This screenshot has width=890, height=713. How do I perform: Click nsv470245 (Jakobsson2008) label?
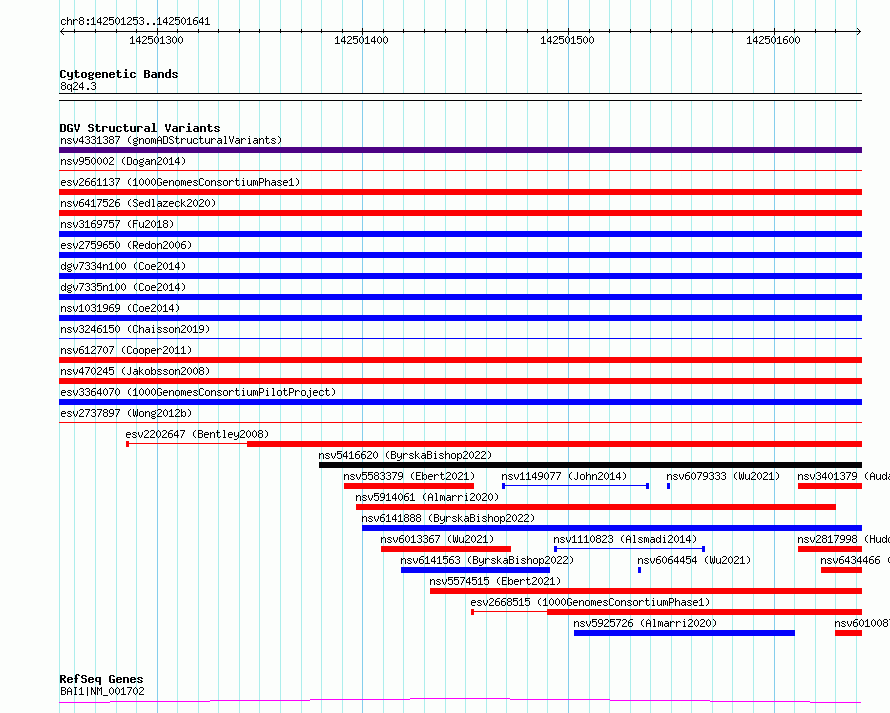click(135, 371)
